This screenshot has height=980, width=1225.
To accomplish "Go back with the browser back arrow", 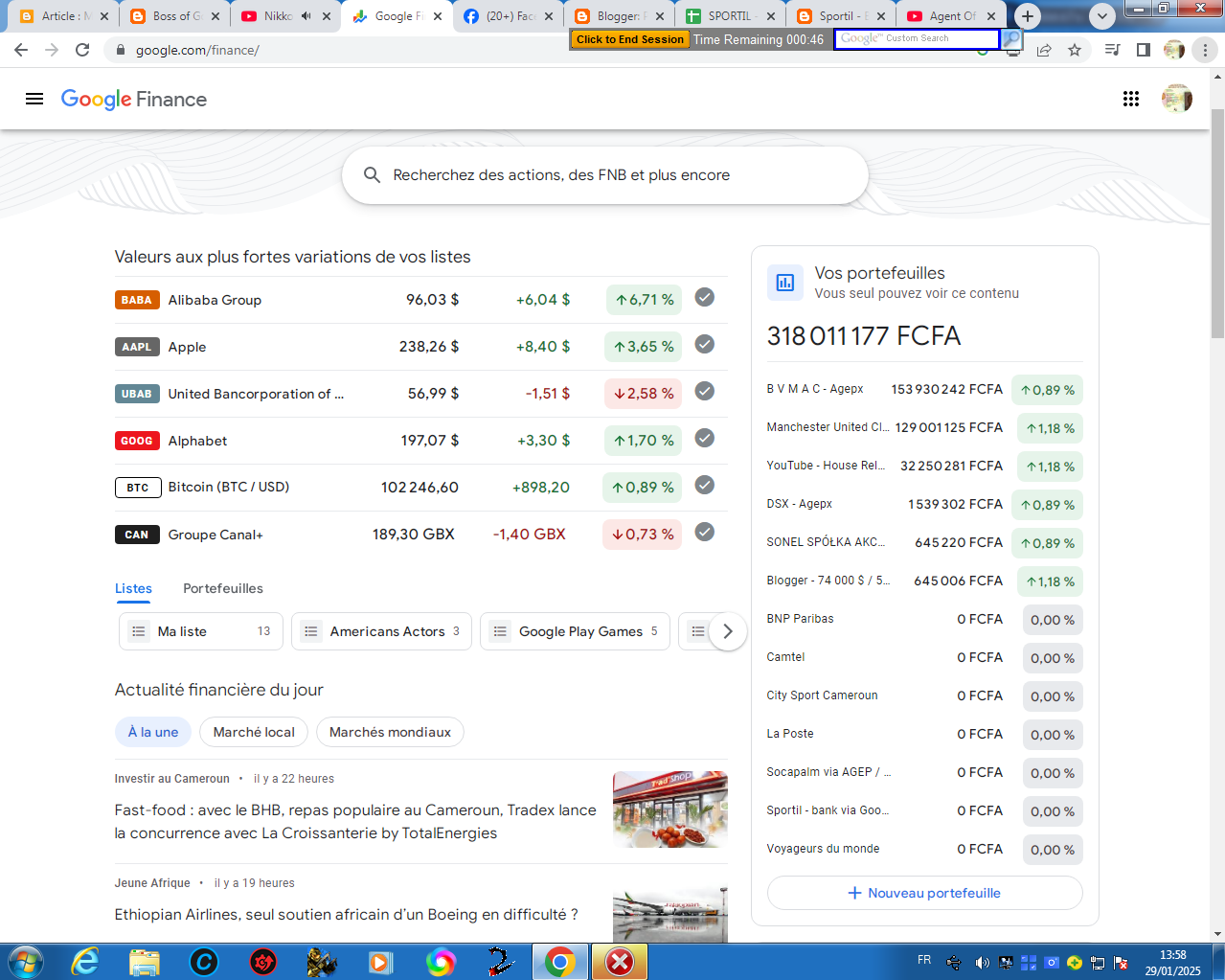I will tap(21, 50).
